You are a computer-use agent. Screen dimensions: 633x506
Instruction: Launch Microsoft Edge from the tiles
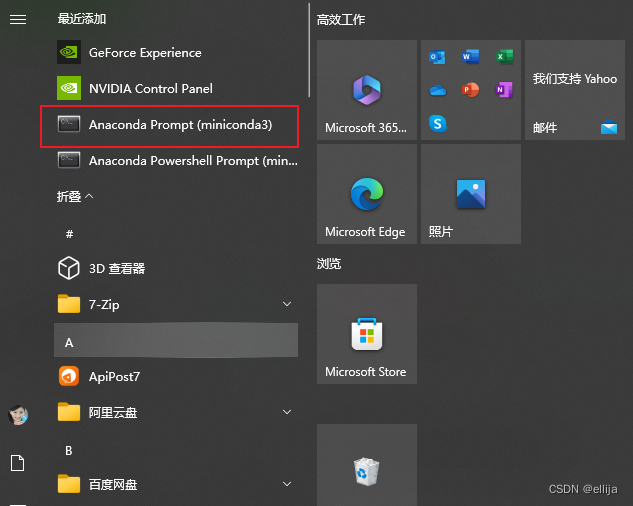pyautogui.click(x=366, y=194)
